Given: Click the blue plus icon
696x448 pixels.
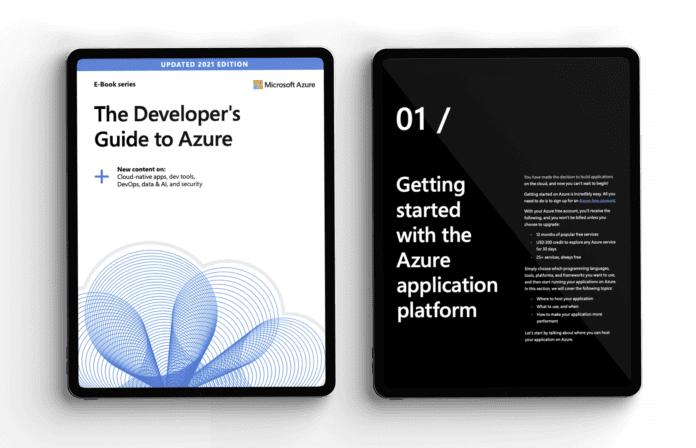Looking at the screenshot, I should pyautogui.click(x=101, y=176).
